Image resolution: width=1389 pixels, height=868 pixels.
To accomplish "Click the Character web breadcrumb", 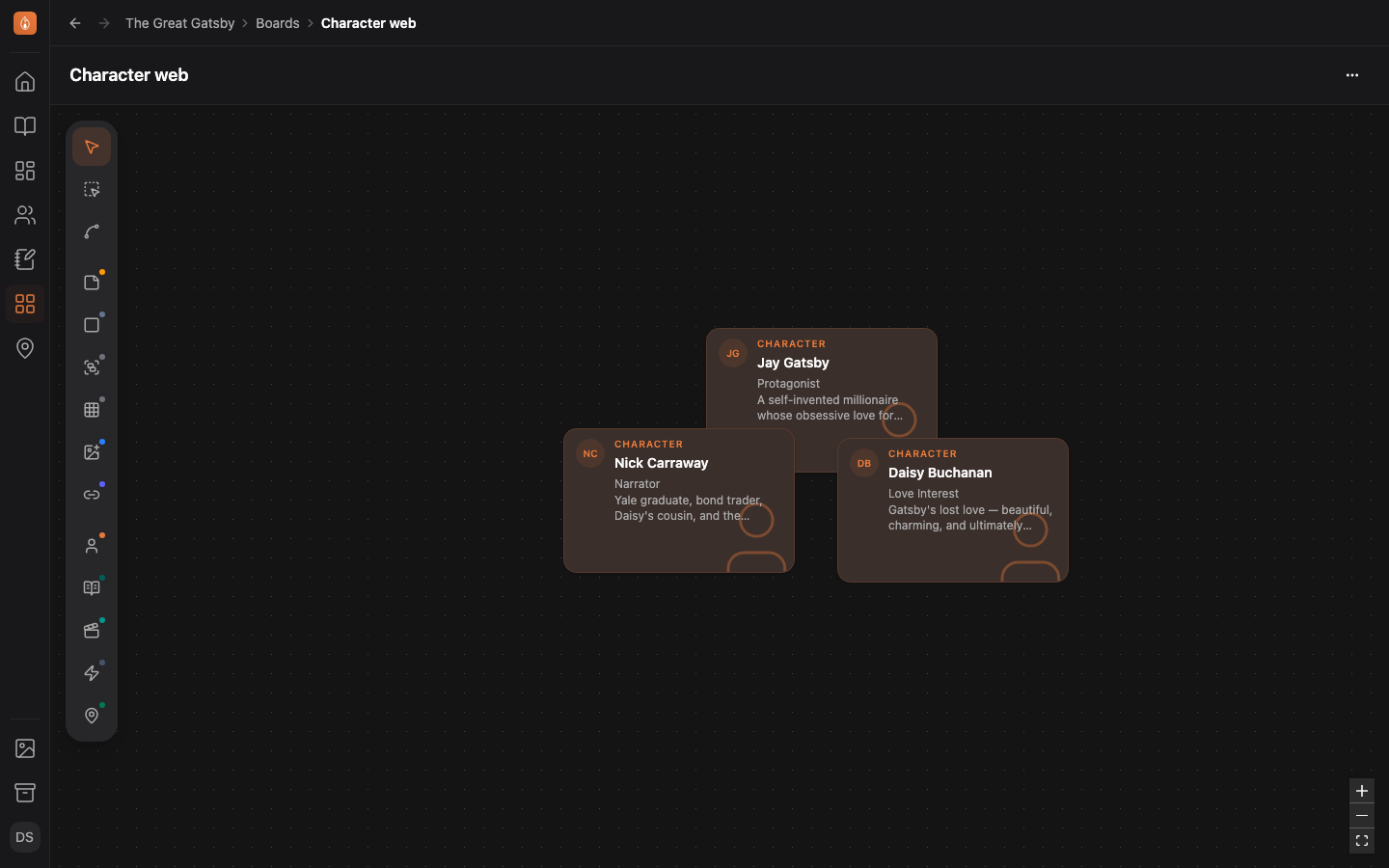I will tap(368, 23).
